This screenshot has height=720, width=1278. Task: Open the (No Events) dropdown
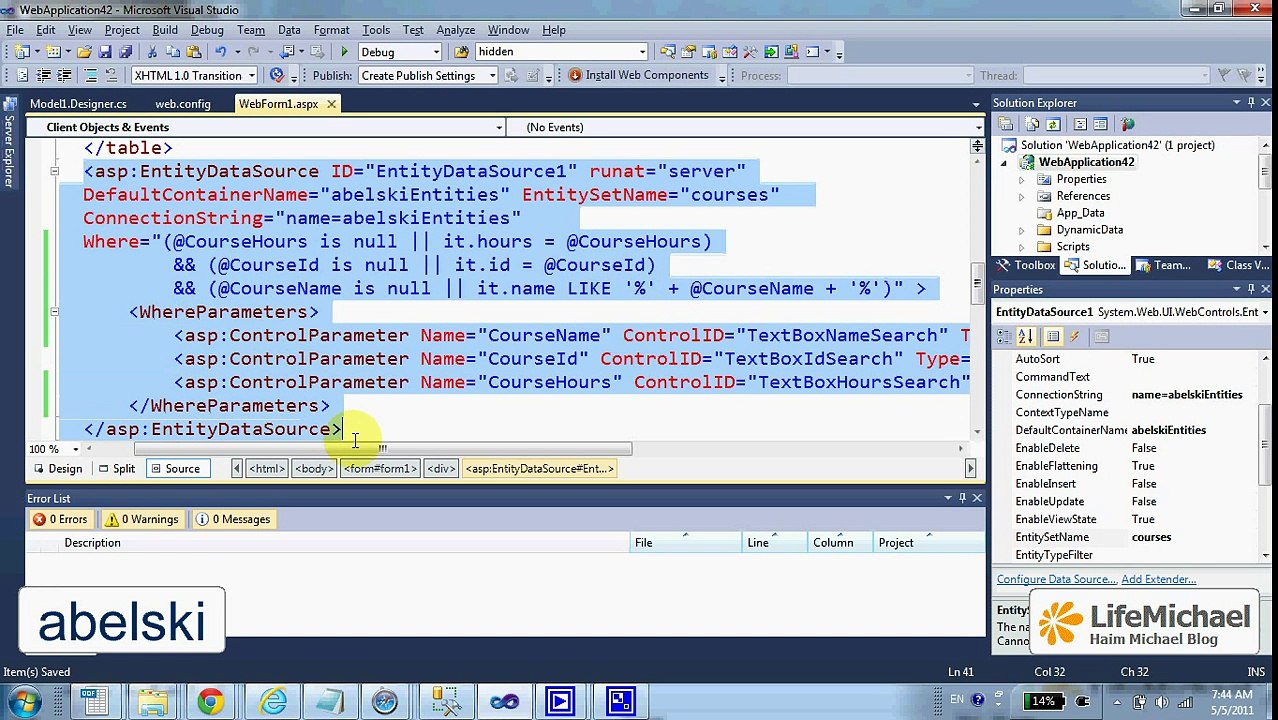(979, 127)
